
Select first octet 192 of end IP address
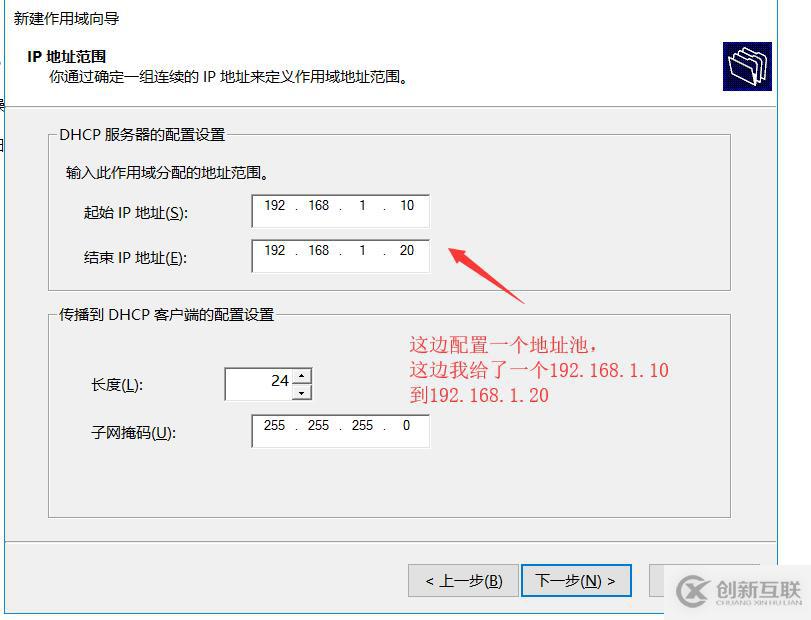click(x=275, y=251)
